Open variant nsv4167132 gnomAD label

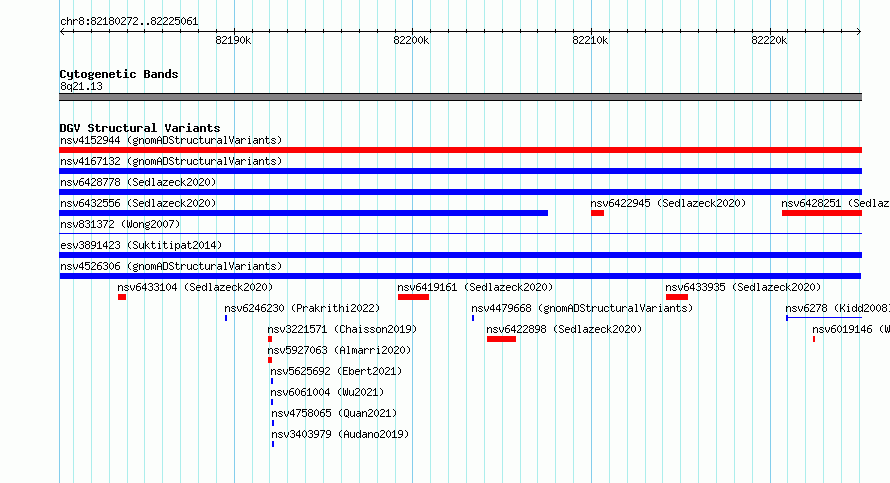coord(171,161)
